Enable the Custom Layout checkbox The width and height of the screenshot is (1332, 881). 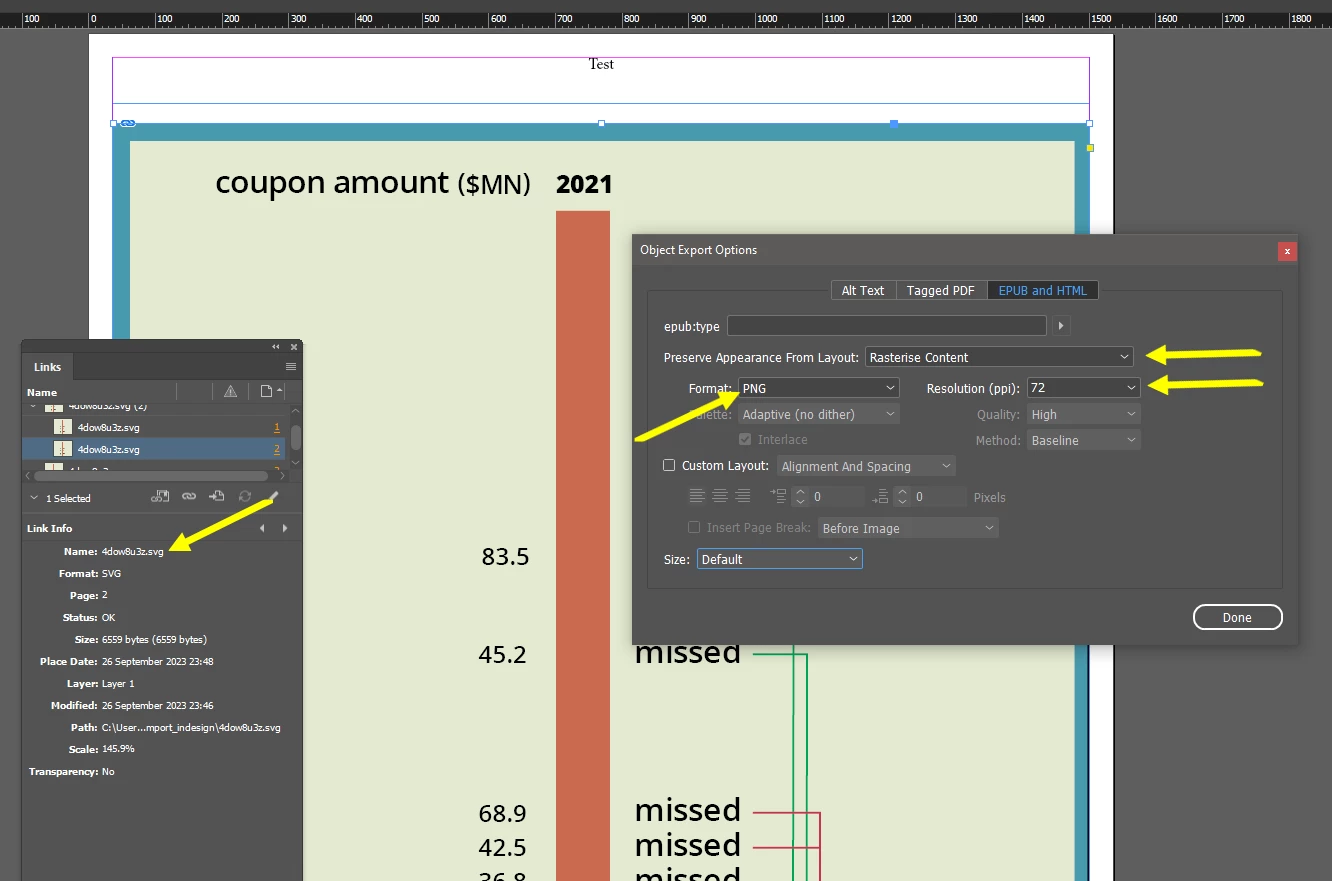(670, 466)
